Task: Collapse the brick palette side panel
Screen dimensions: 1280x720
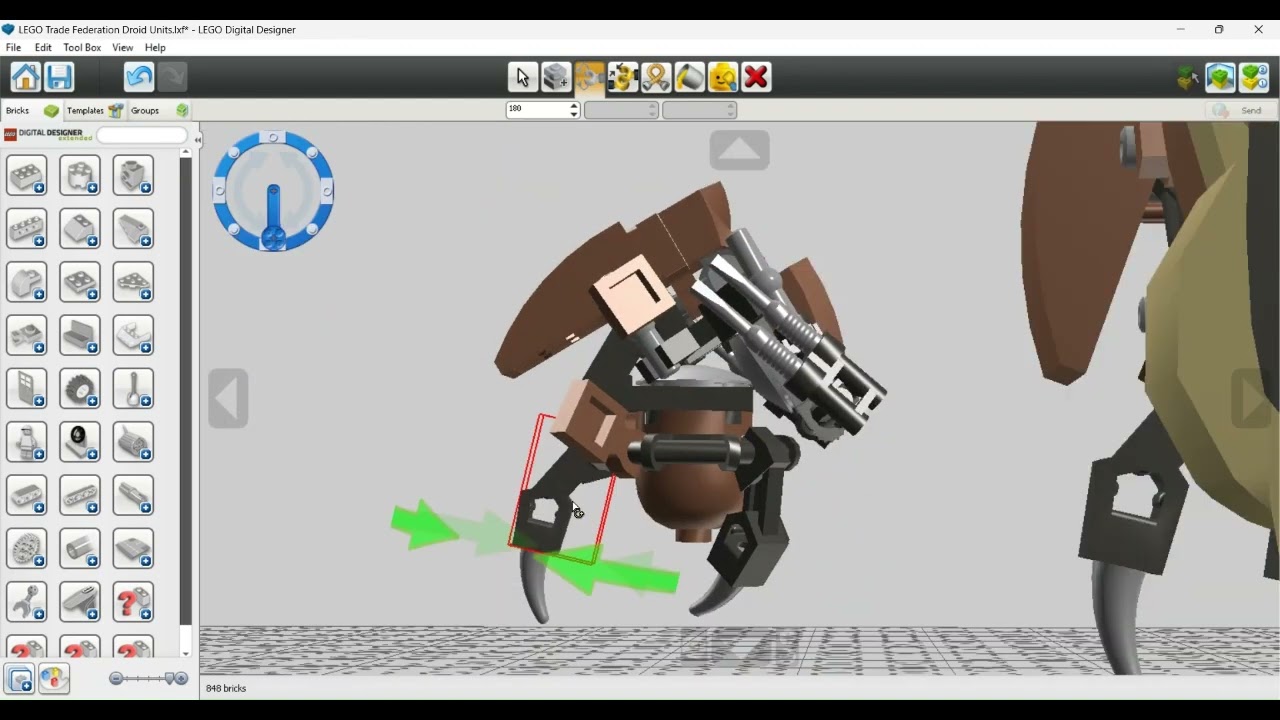Action: tap(197, 140)
